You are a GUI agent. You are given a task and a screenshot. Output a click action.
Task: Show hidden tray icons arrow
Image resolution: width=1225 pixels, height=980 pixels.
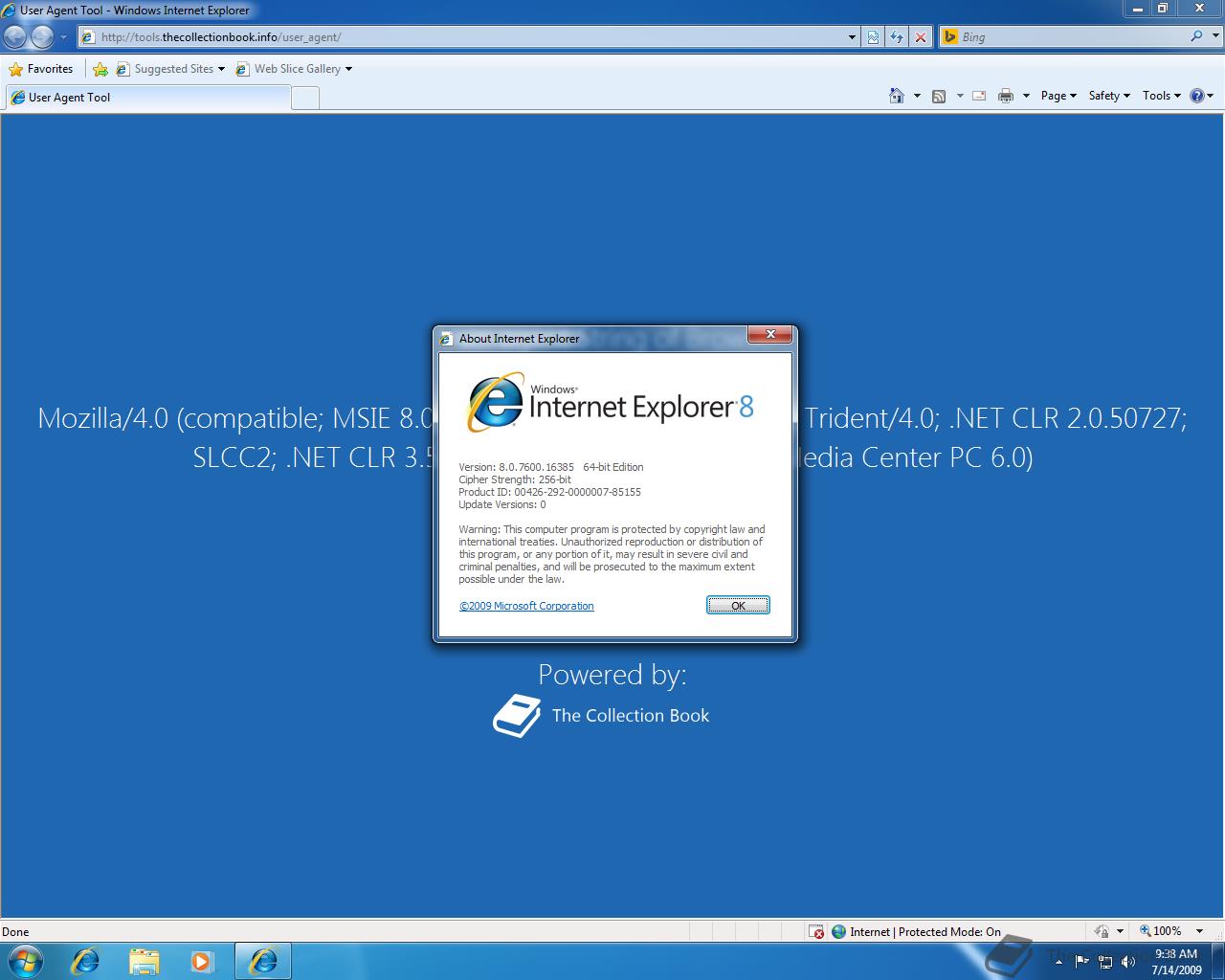[x=1058, y=962]
